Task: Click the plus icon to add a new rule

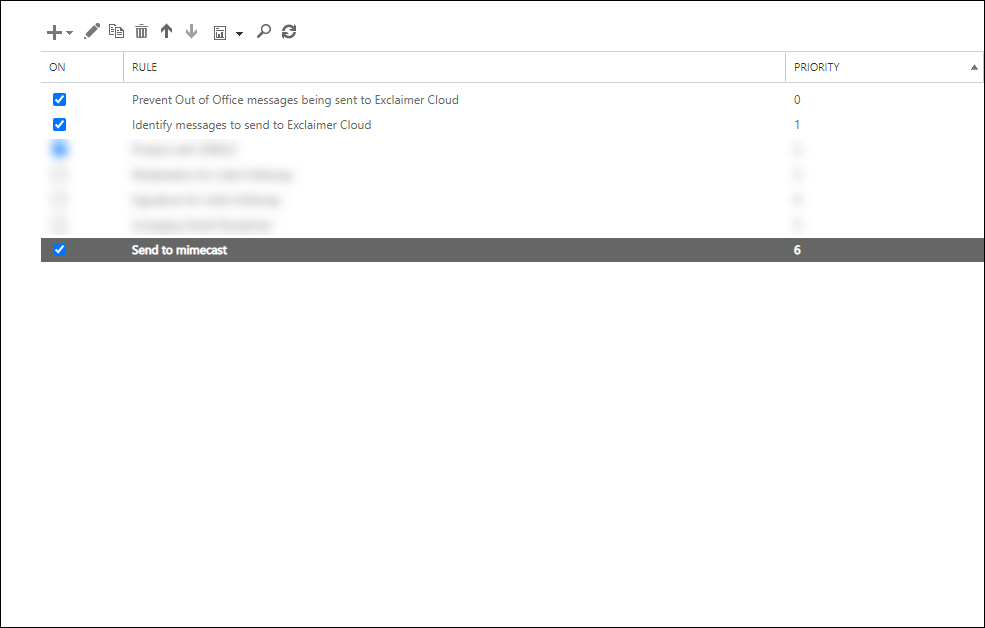Action: pyautogui.click(x=54, y=32)
